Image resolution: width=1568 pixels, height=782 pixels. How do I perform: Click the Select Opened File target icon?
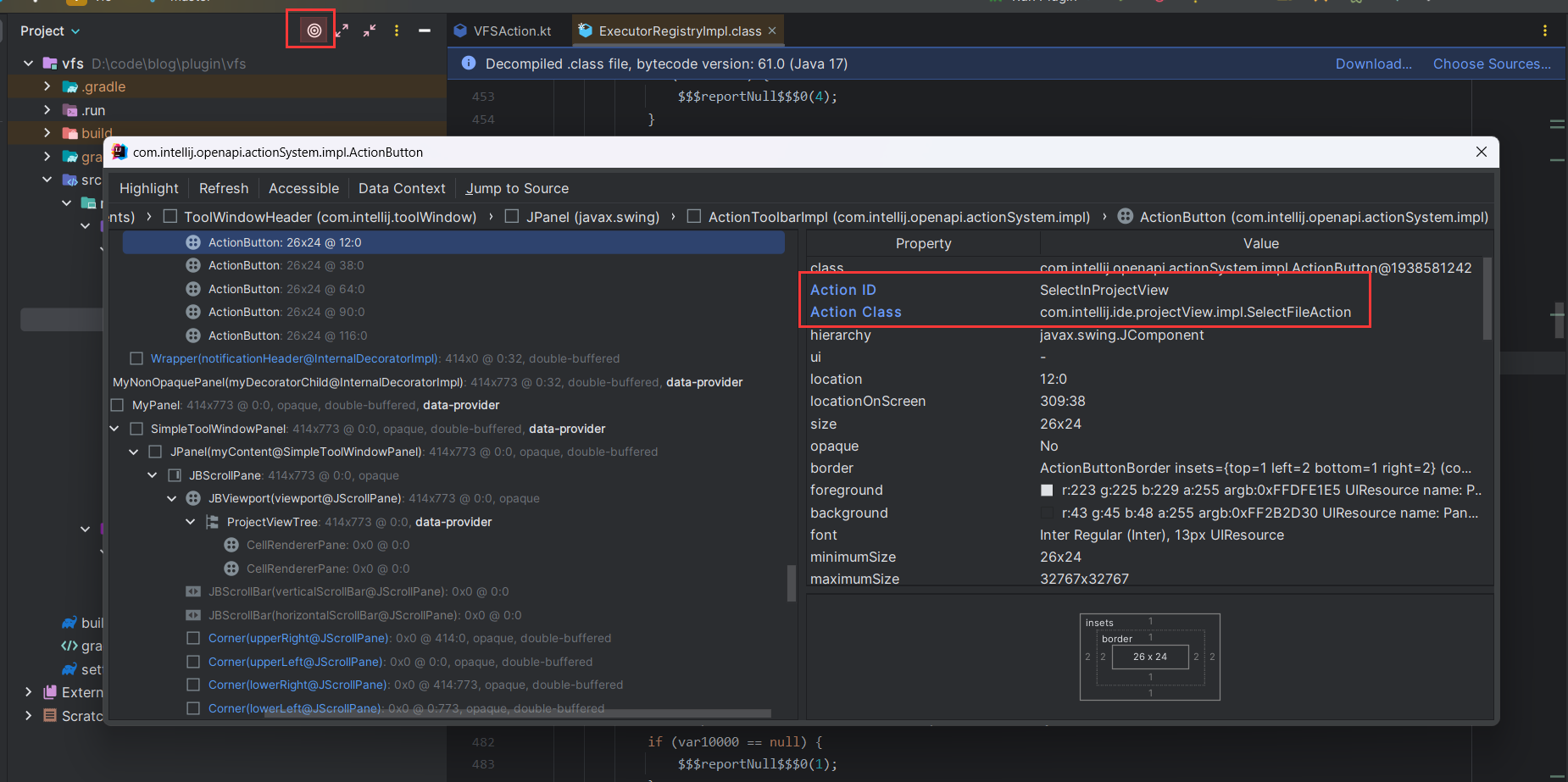tap(314, 31)
